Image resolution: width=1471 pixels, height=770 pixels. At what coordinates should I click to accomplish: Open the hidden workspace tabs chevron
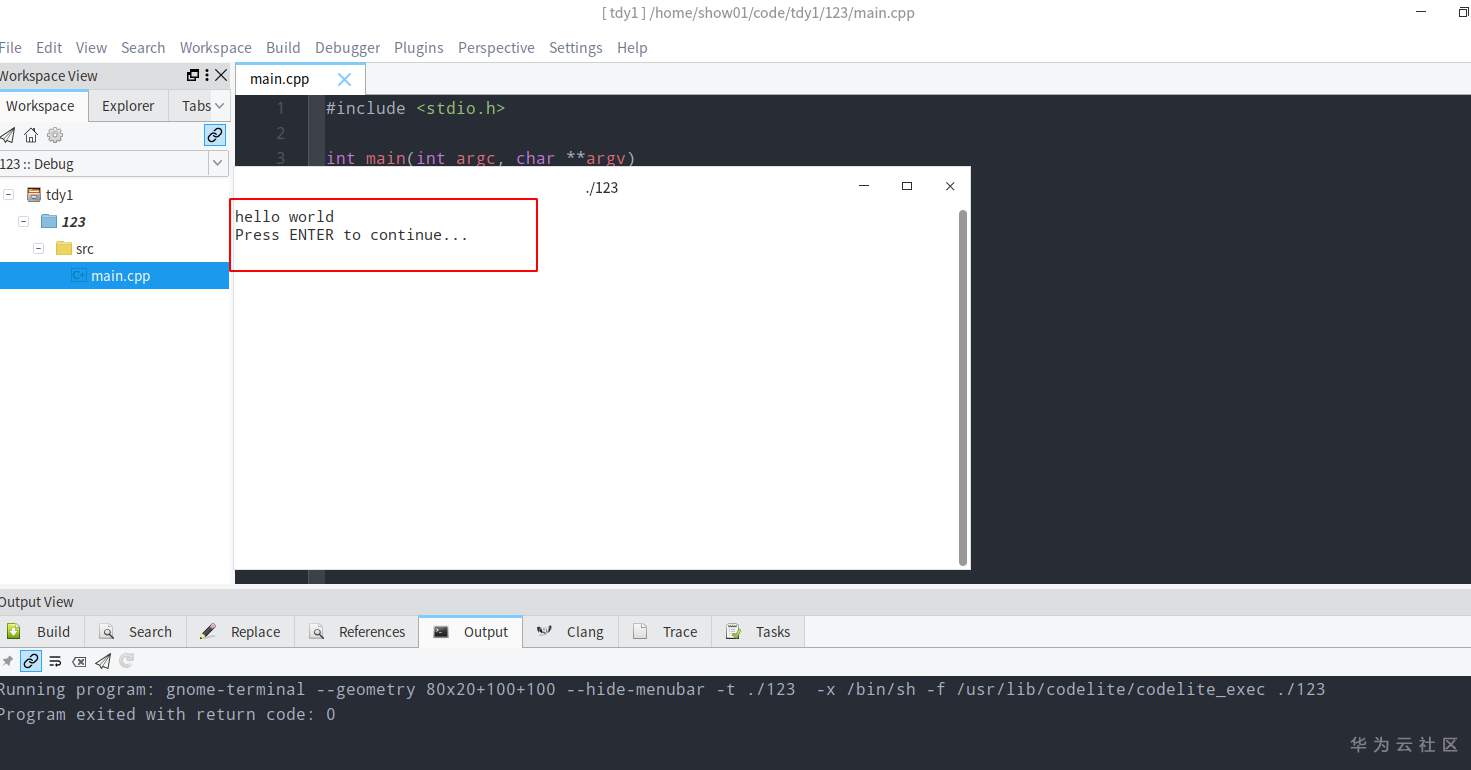tap(219, 106)
